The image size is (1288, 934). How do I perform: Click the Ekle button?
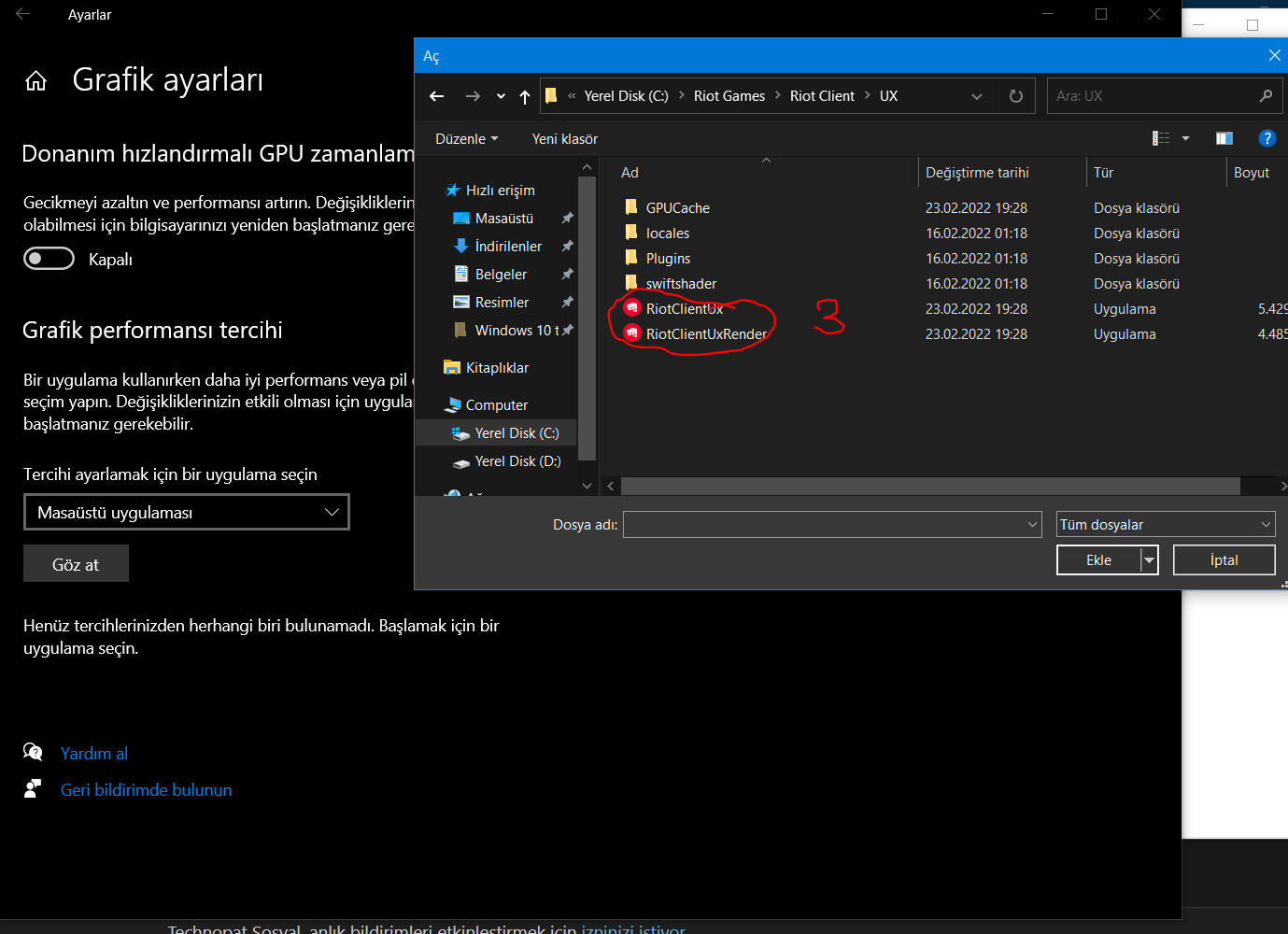click(x=1098, y=560)
